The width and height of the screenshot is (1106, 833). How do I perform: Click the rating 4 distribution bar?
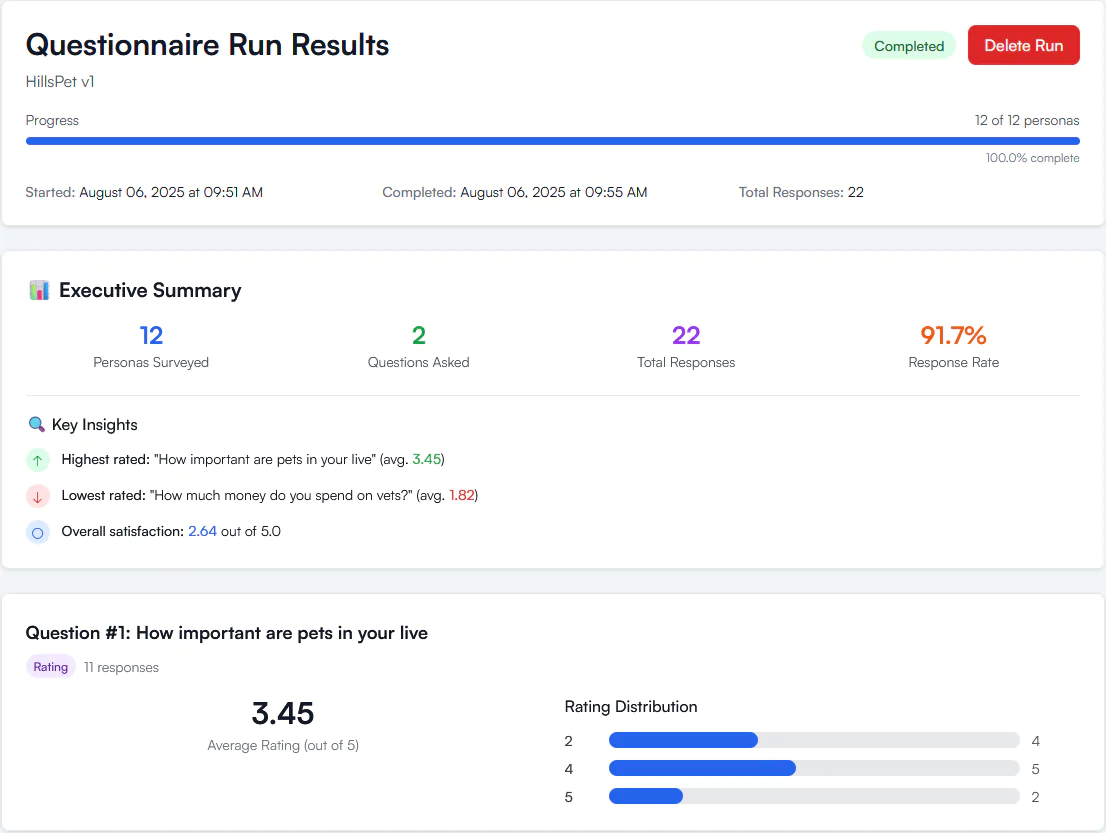tap(814, 768)
